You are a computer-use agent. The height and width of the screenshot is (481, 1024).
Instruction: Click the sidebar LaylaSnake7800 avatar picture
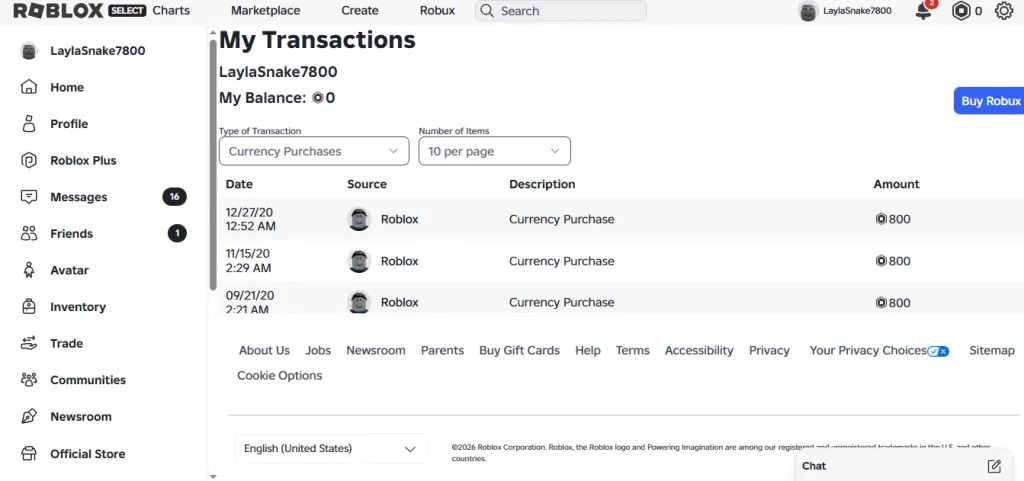pyautogui.click(x=29, y=50)
